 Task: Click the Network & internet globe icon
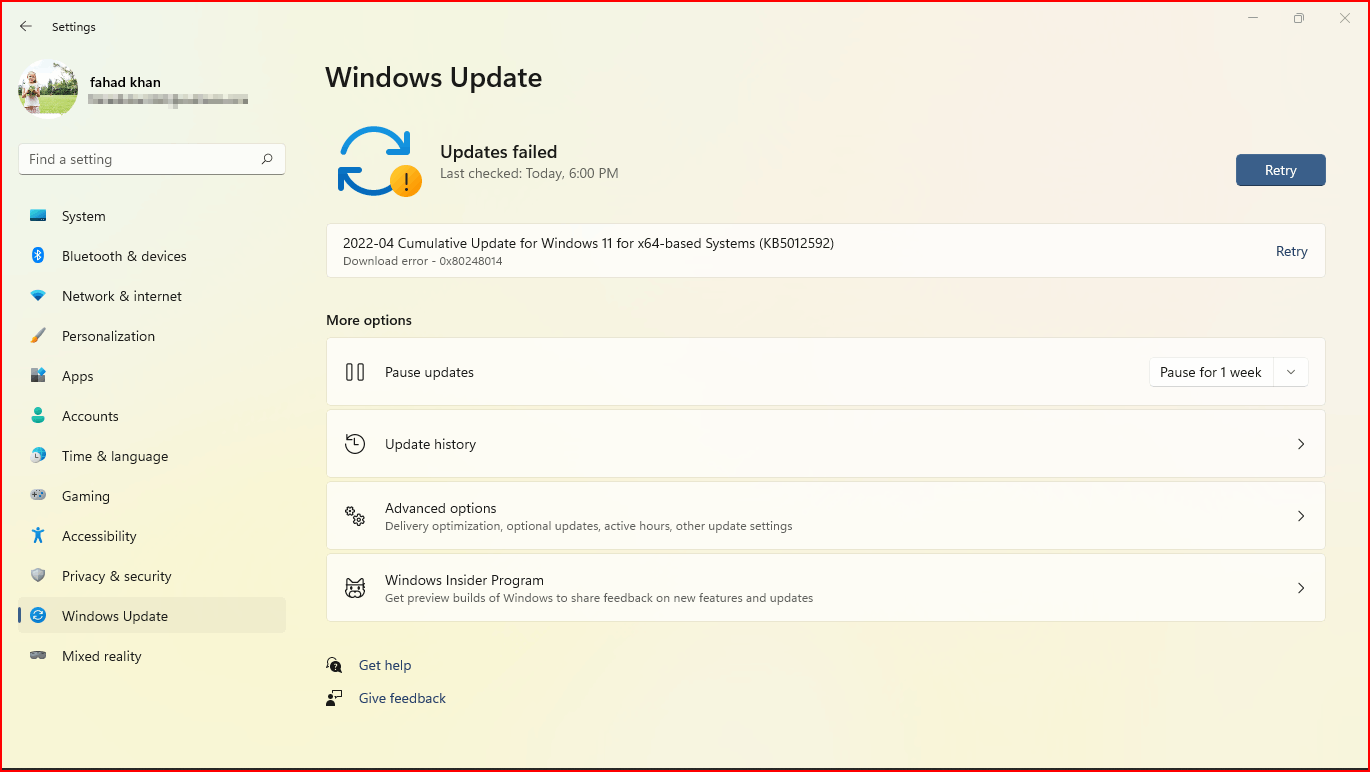point(40,296)
